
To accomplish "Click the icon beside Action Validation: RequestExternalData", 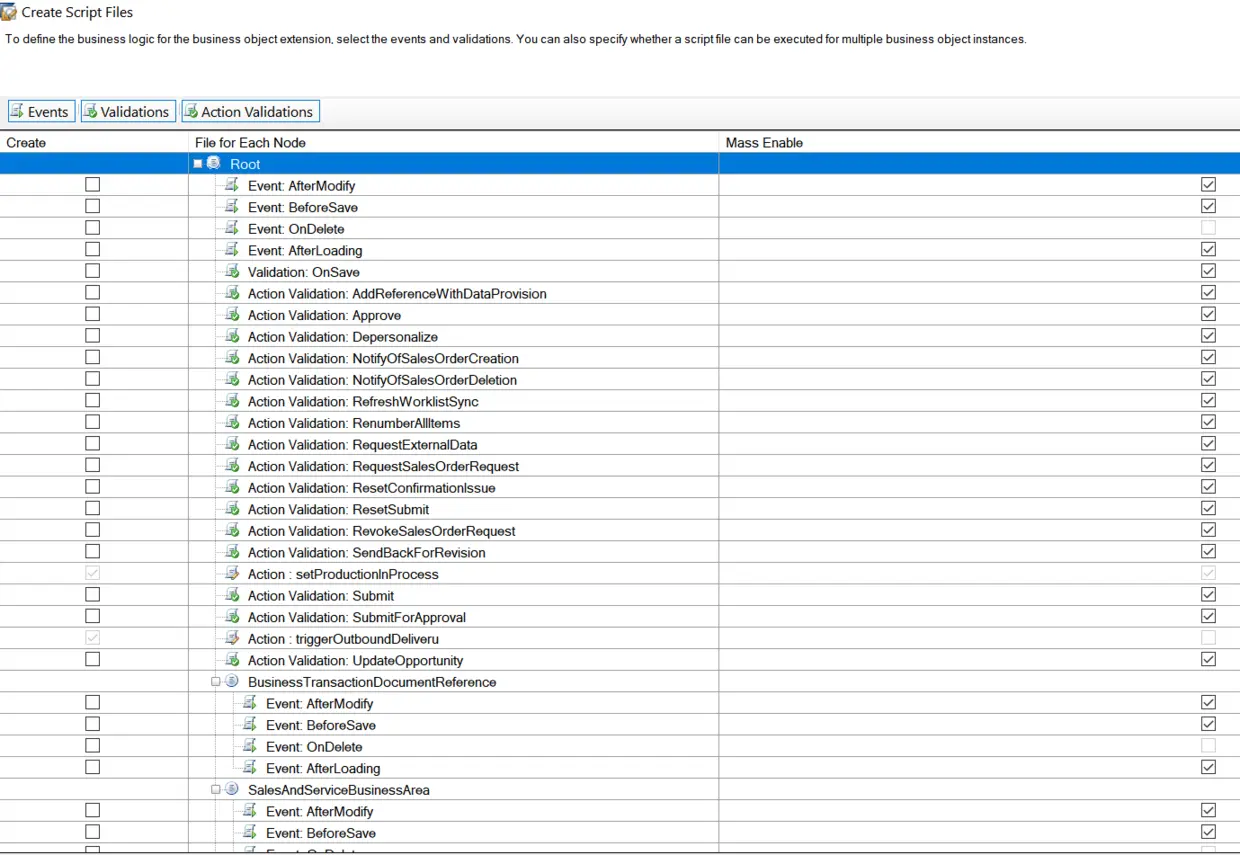I will (x=232, y=444).
